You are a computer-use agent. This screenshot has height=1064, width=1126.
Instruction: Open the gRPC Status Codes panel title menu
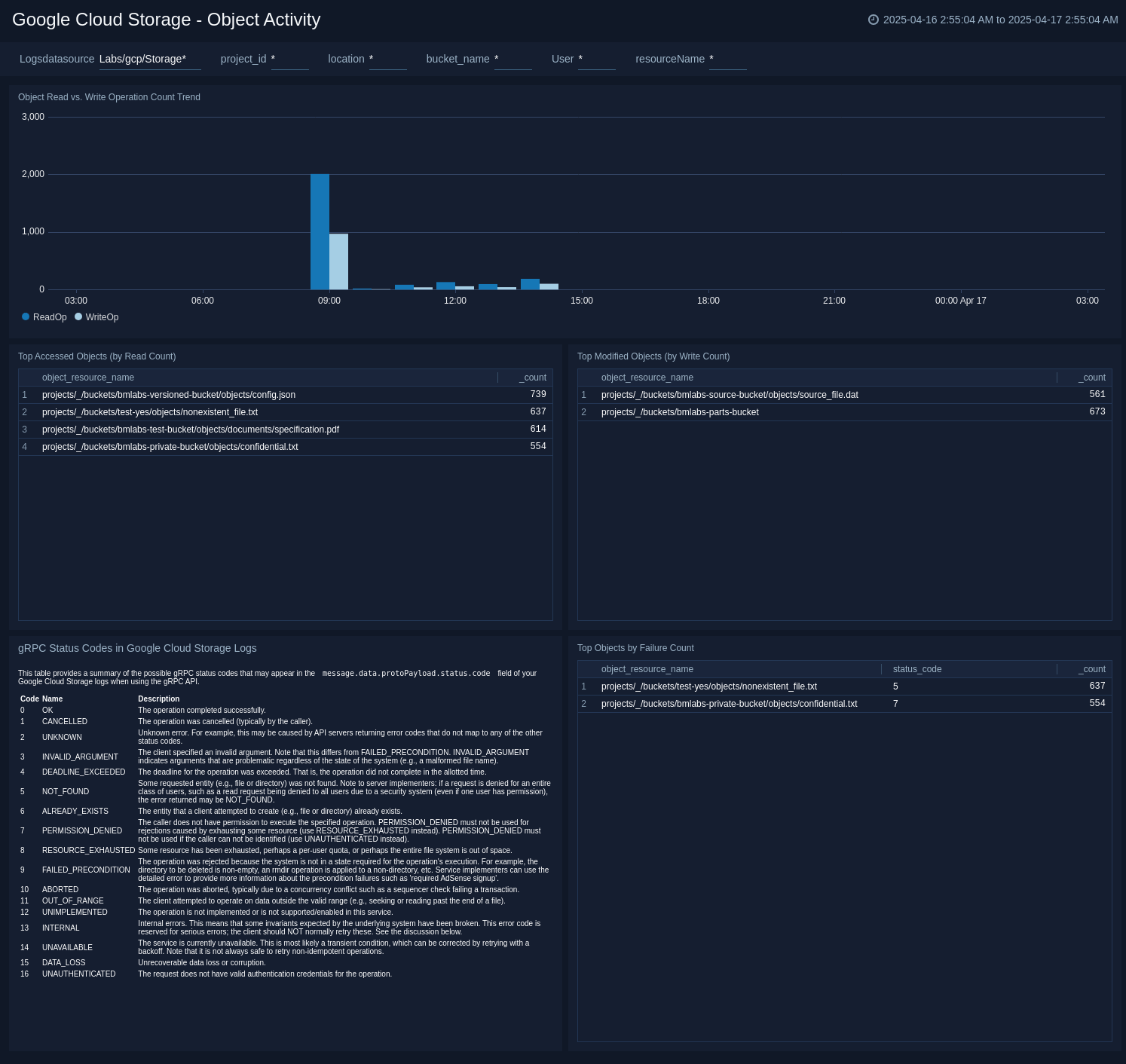137,648
